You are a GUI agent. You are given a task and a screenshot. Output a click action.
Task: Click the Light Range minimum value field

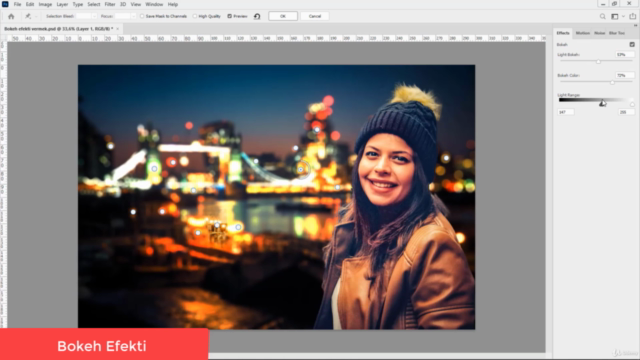pos(566,112)
